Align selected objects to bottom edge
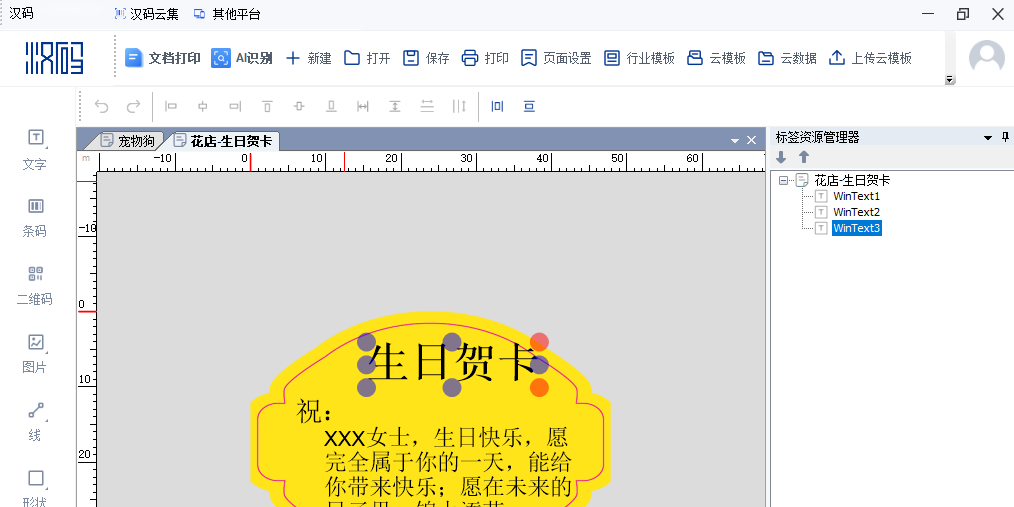The image size is (1014, 507). (x=331, y=107)
